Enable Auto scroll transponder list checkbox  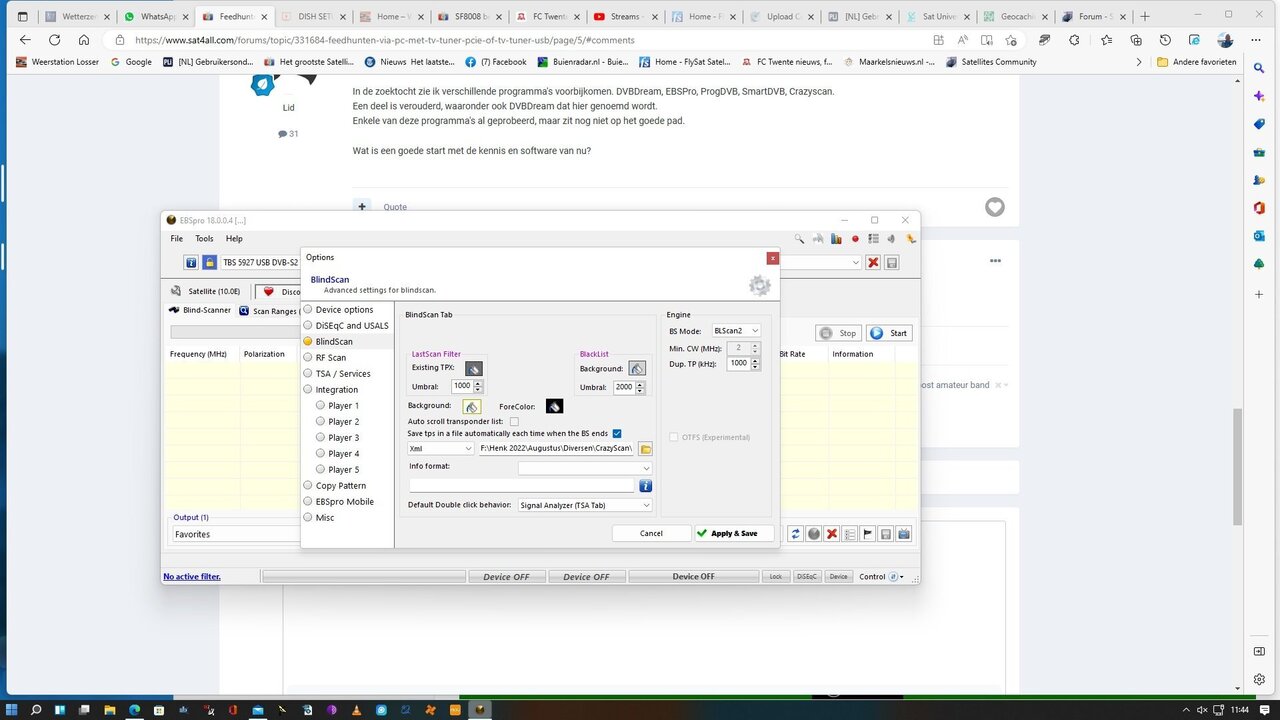pyautogui.click(x=514, y=422)
